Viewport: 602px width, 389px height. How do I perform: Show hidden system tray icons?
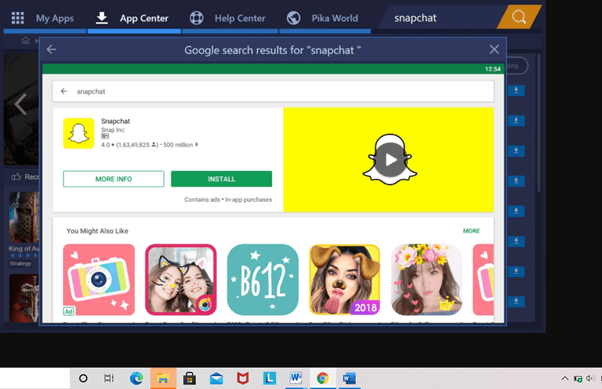[565, 378]
